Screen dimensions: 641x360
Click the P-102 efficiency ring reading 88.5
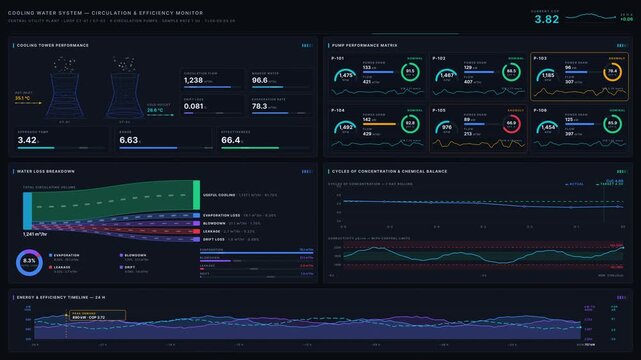coord(511,72)
